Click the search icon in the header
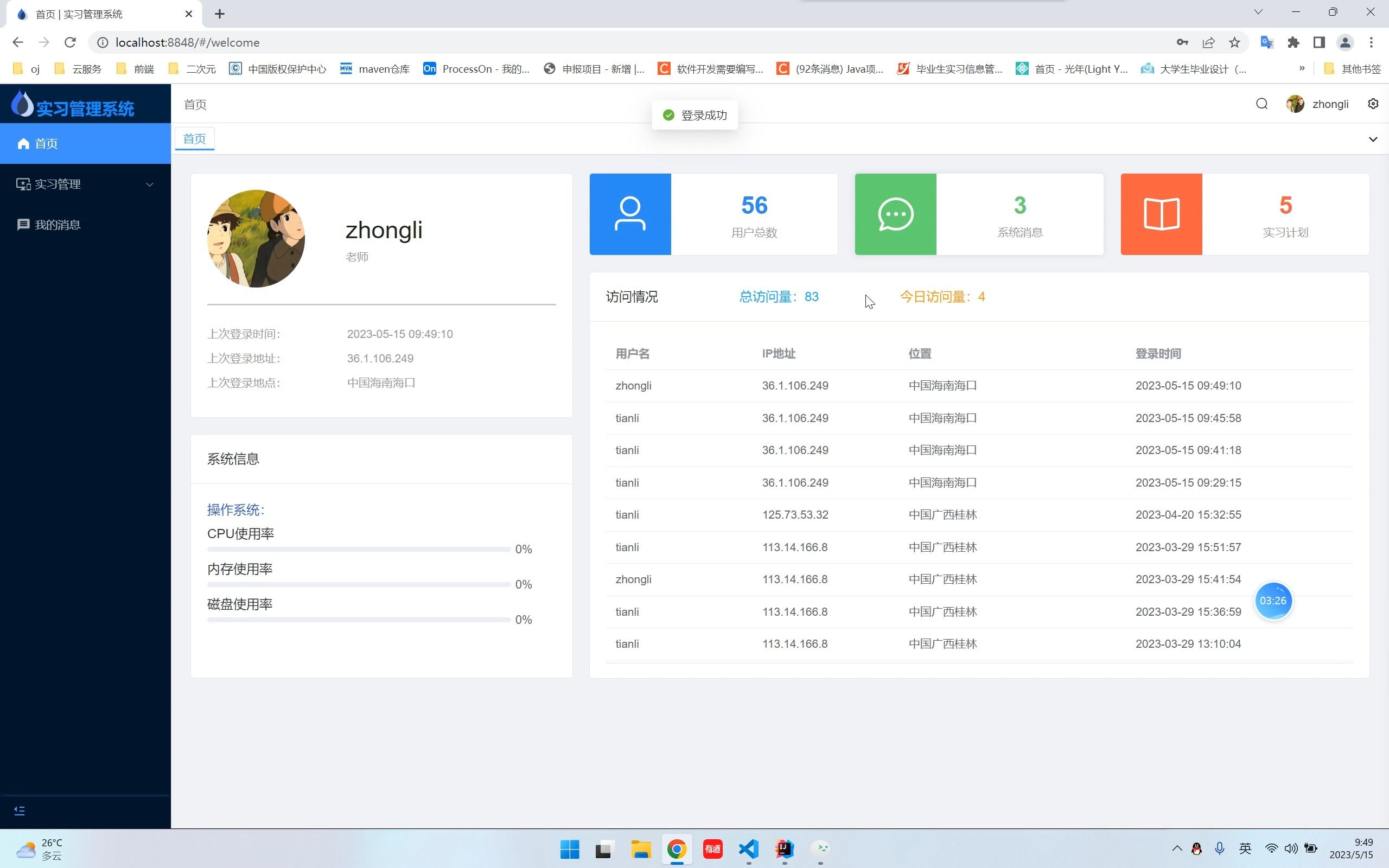1389x868 pixels. pyautogui.click(x=1261, y=104)
